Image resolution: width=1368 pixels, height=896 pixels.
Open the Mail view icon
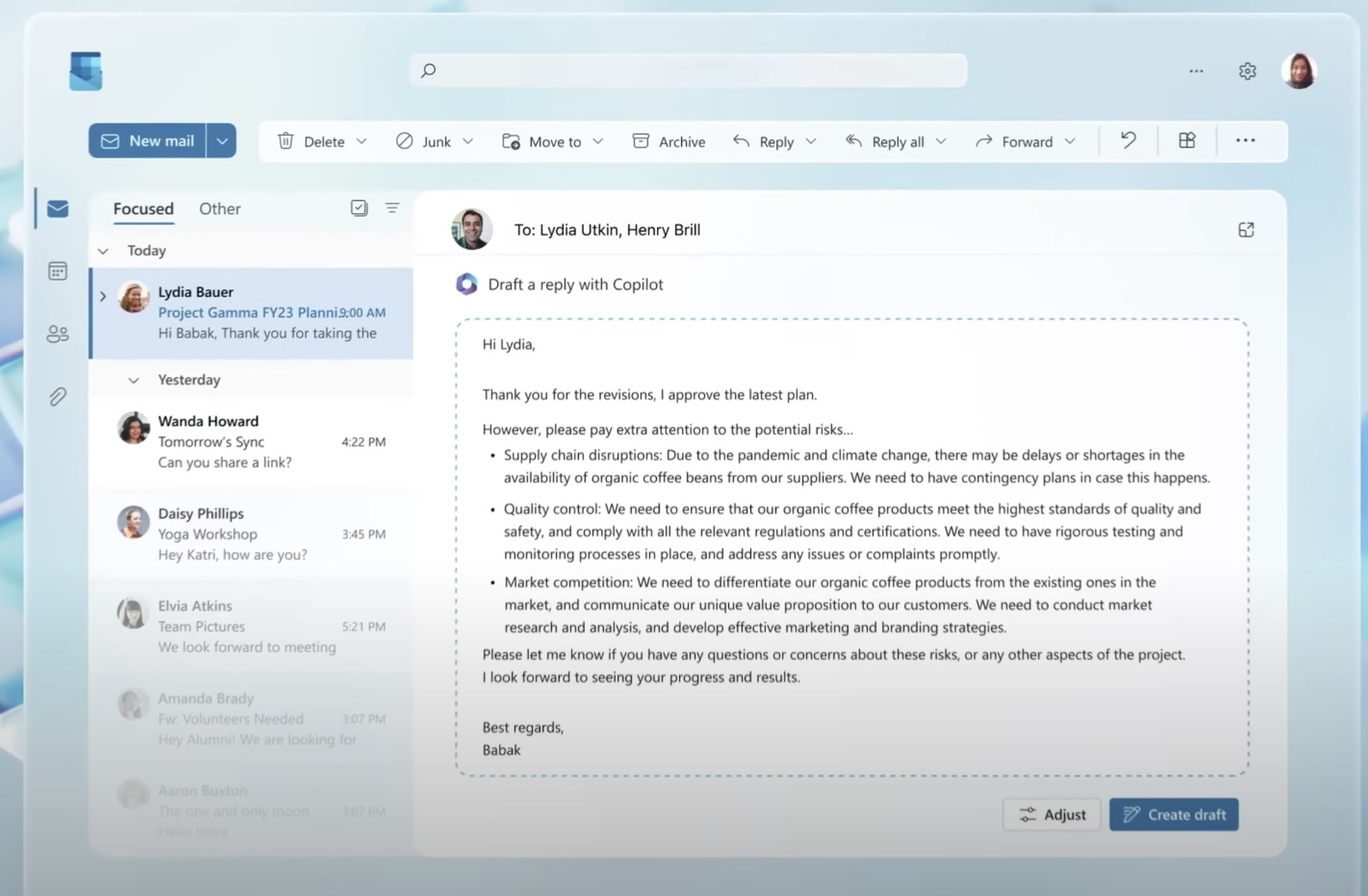click(x=57, y=208)
